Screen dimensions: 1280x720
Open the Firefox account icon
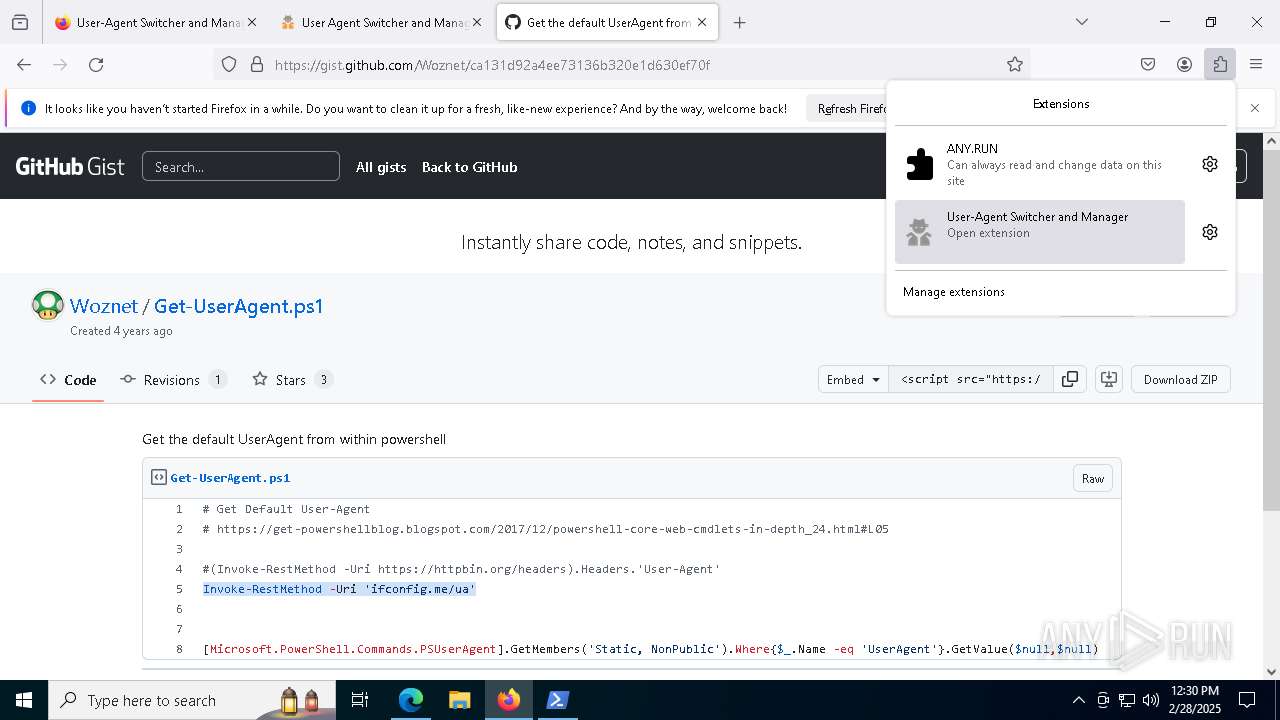point(1184,64)
